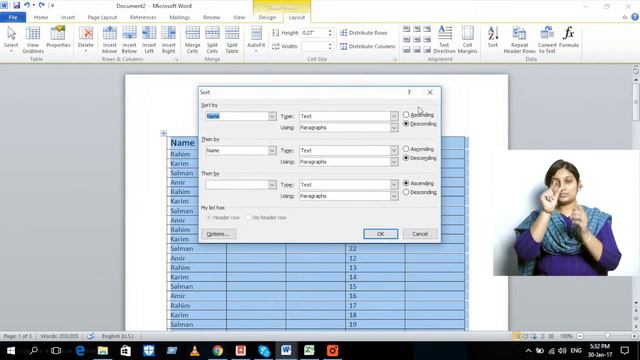Click the zoom slider in status bar
Viewport: 640px width, 360px height.
607,336
